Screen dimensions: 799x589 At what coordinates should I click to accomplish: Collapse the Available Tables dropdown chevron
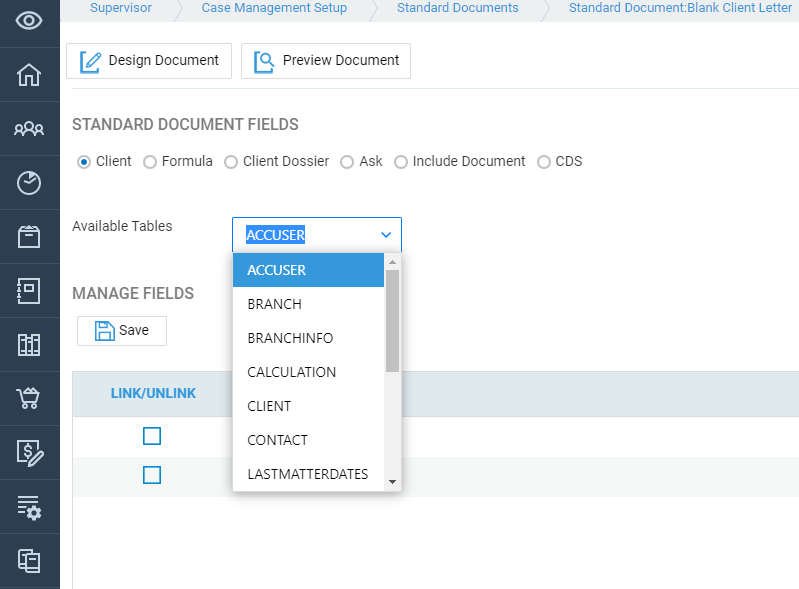pos(386,235)
